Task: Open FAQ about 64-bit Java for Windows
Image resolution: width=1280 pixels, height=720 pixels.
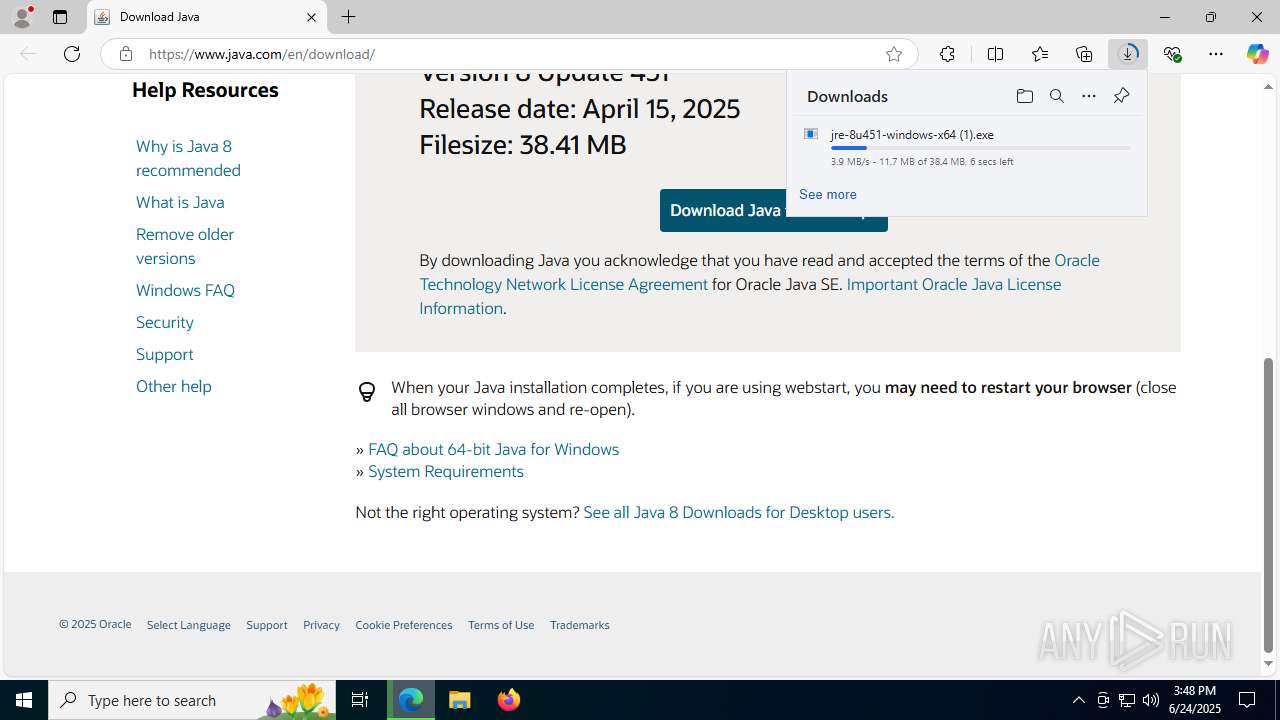Action: [x=493, y=449]
